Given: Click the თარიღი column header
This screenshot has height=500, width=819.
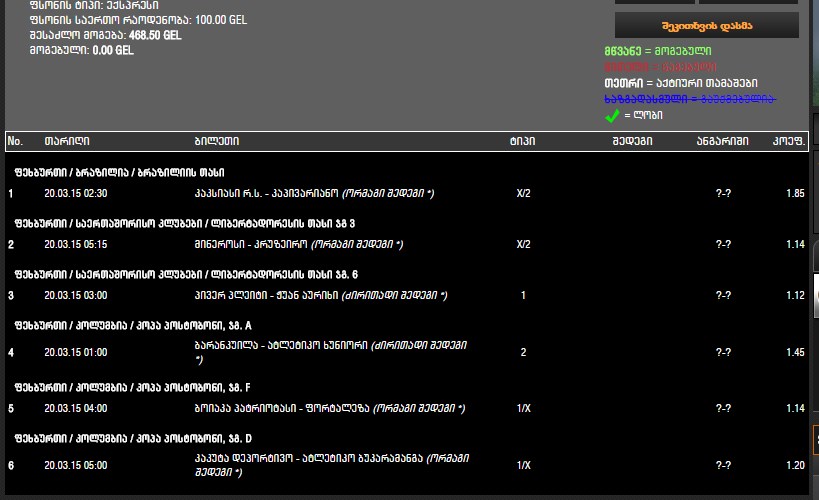Looking at the screenshot, I should tap(67, 141).
